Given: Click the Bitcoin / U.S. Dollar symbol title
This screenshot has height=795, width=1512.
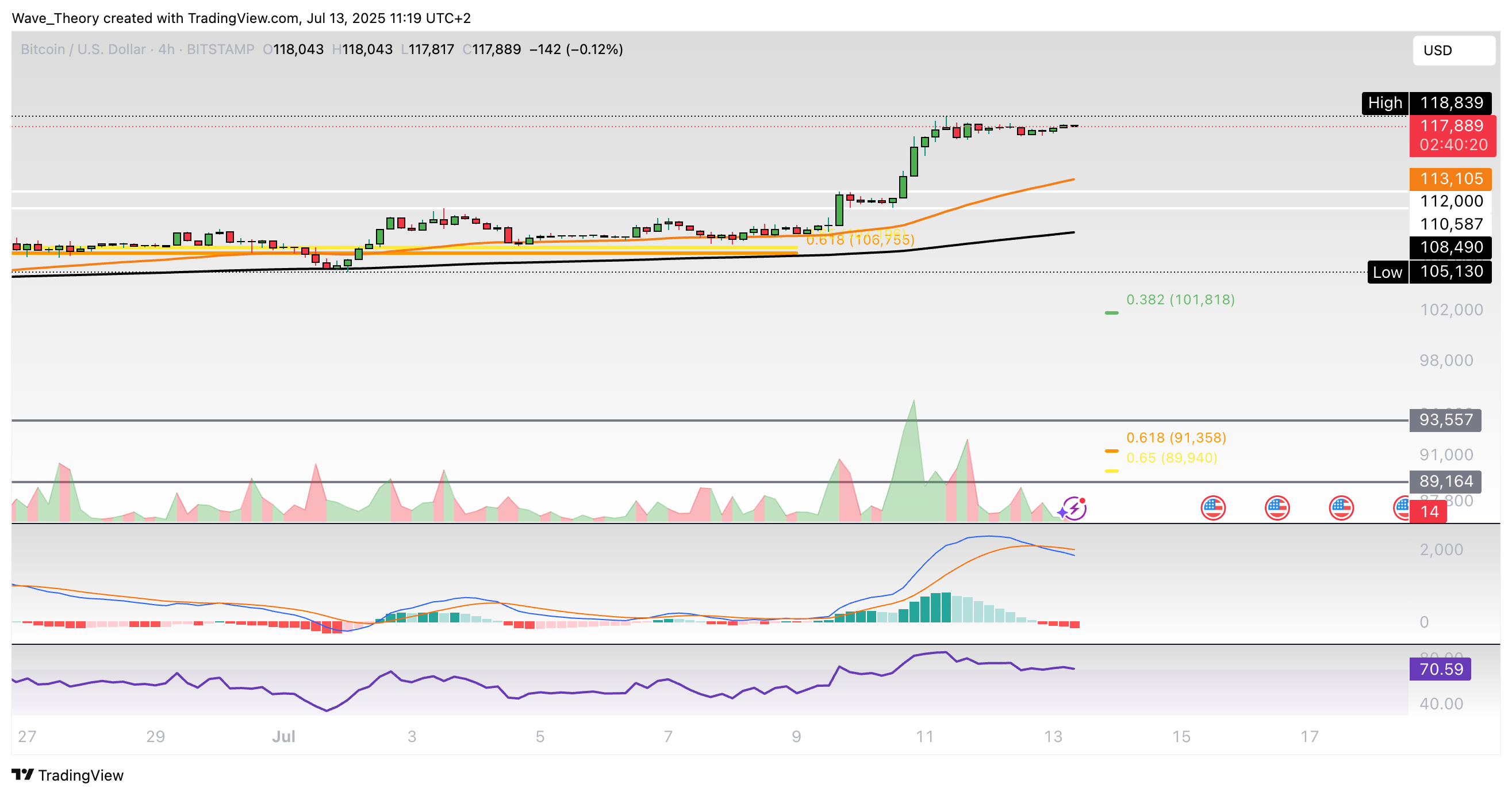Looking at the screenshot, I should click(83, 49).
